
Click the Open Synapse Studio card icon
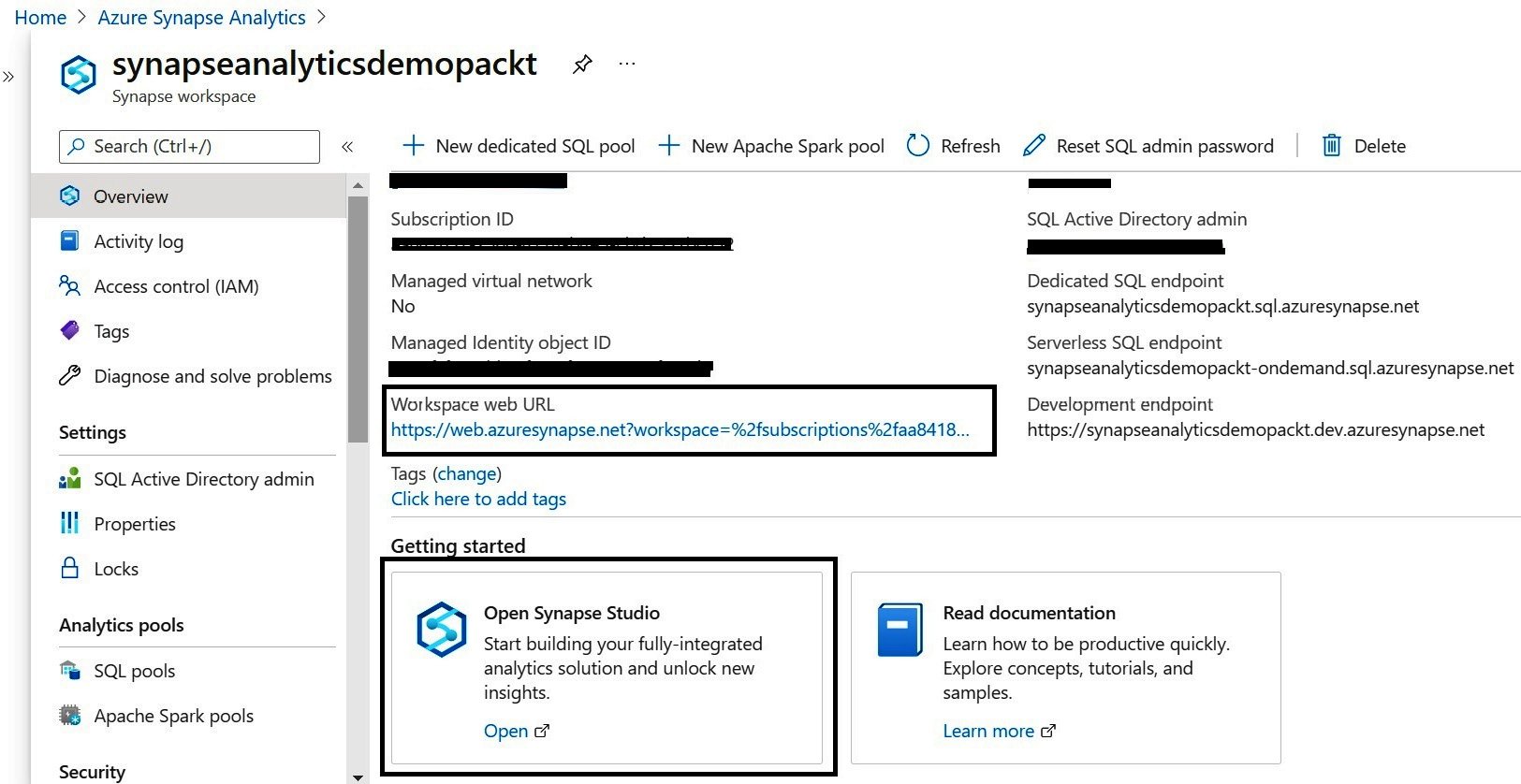(x=442, y=630)
